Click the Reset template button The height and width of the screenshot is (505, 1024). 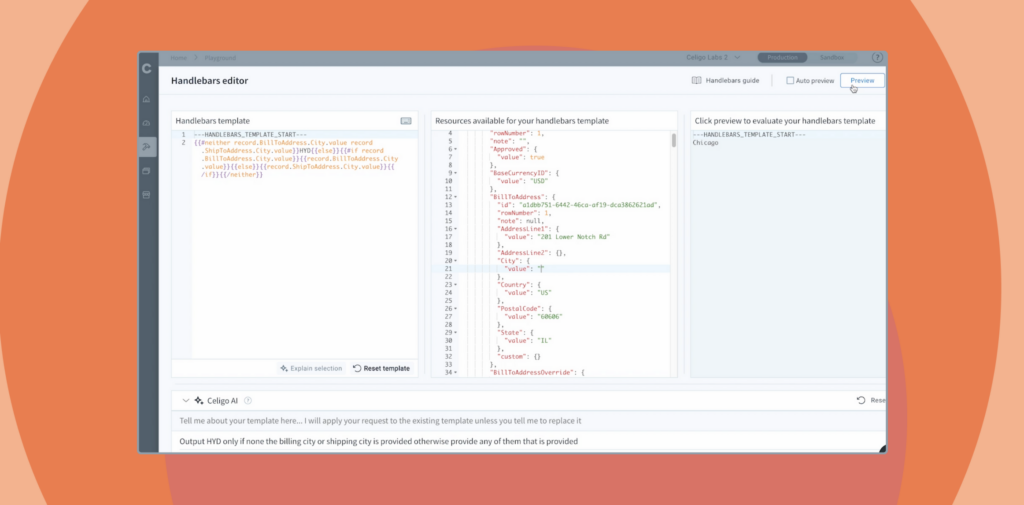coord(381,368)
